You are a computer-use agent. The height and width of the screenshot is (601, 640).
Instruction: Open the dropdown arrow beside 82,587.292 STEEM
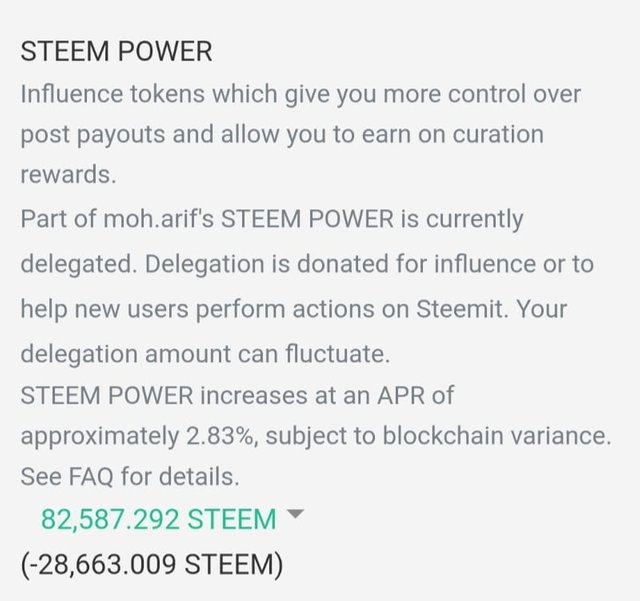point(294,515)
